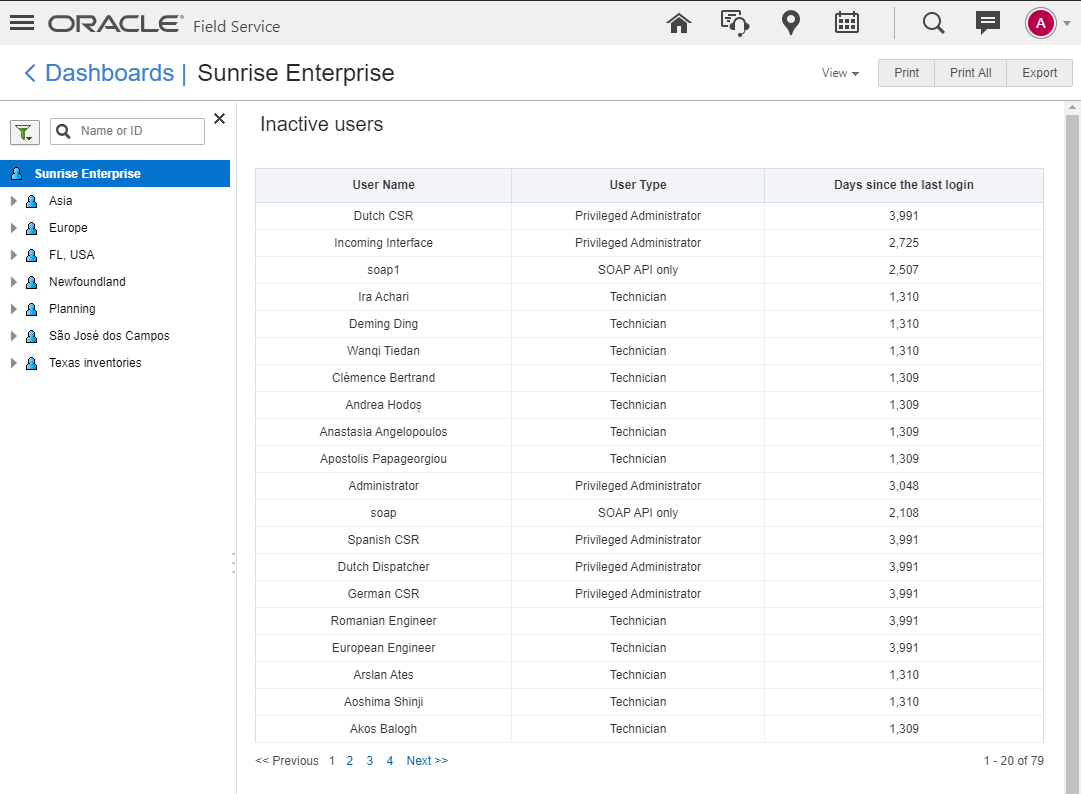
Task: Open the hamburger navigation menu
Action: pos(22,23)
